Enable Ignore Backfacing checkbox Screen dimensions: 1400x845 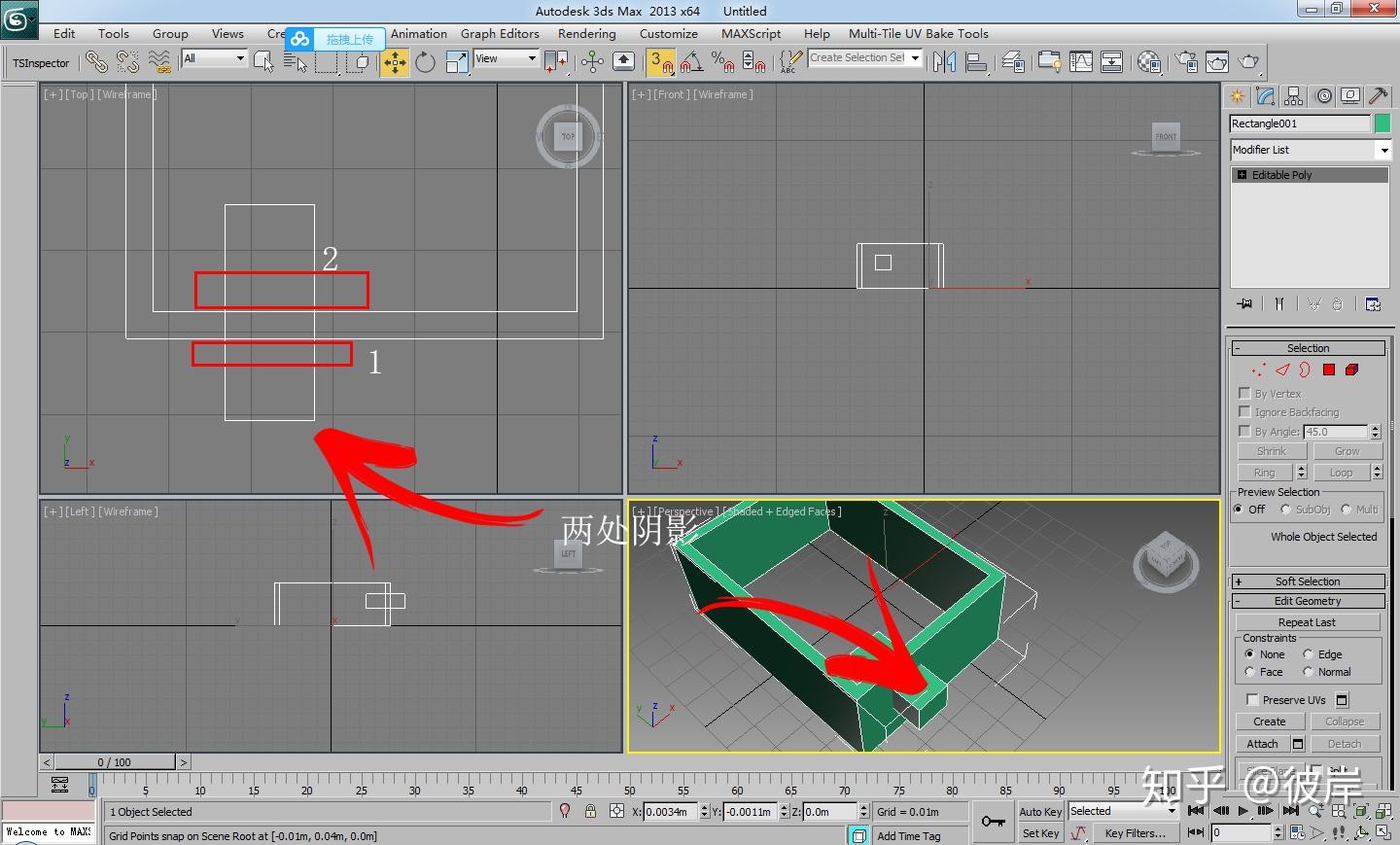tap(1244, 411)
